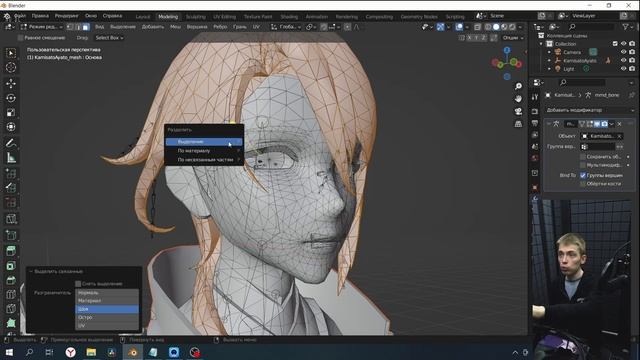
Task: Choose 'По материалу' in the Разделить menu
Action: pos(204,151)
